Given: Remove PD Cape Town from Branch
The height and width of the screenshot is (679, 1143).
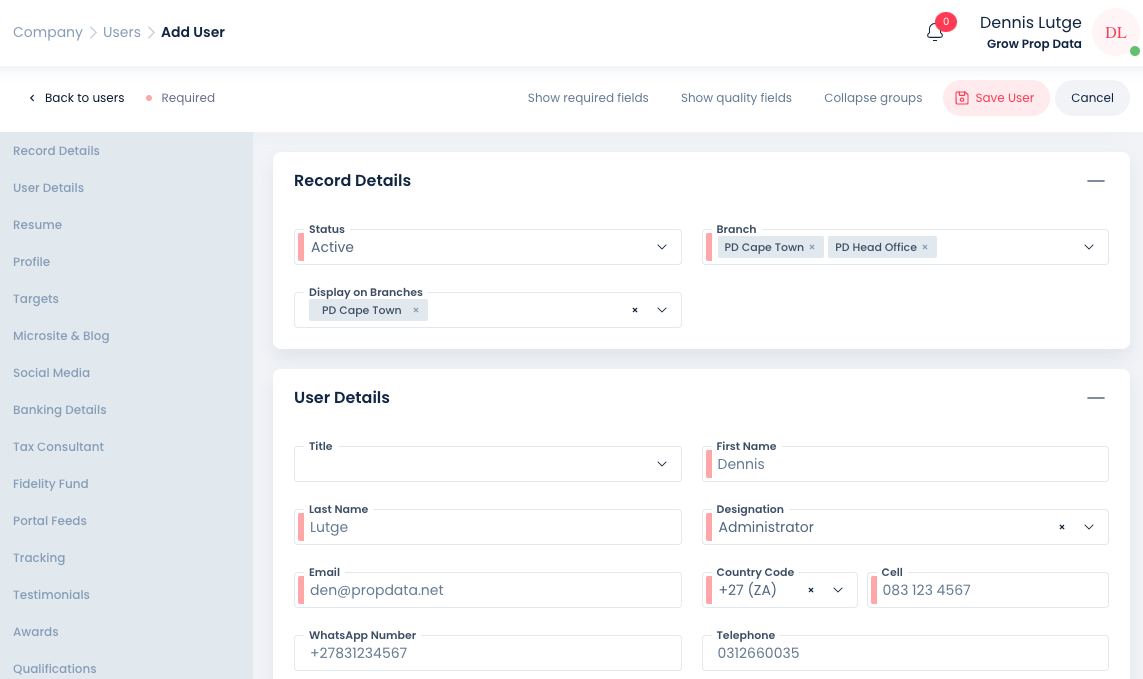Looking at the screenshot, I should [812, 247].
